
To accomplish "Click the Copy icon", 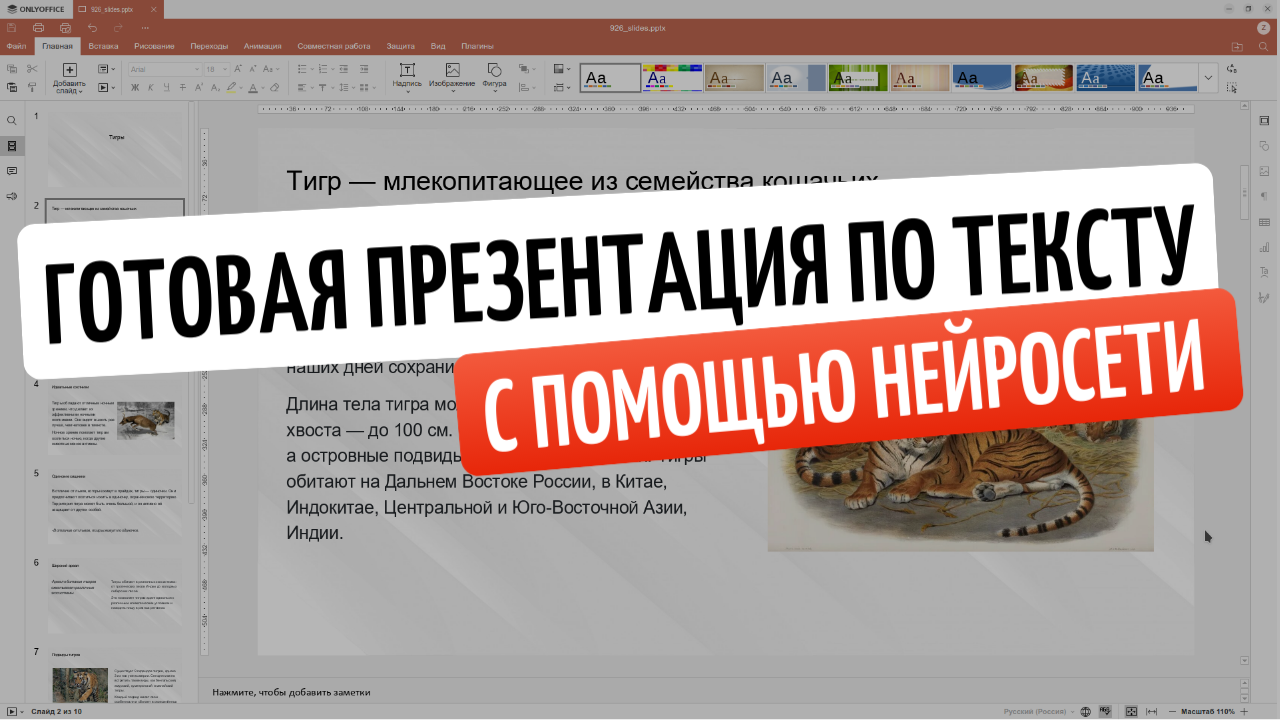I will [x=12, y=69].
